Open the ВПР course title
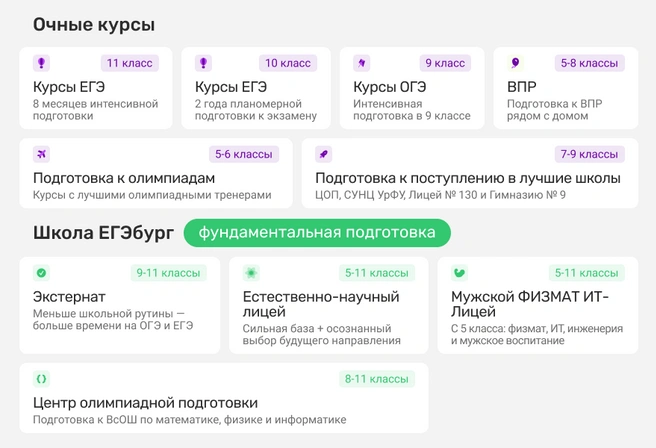656x448 pixels. (522, 87)
